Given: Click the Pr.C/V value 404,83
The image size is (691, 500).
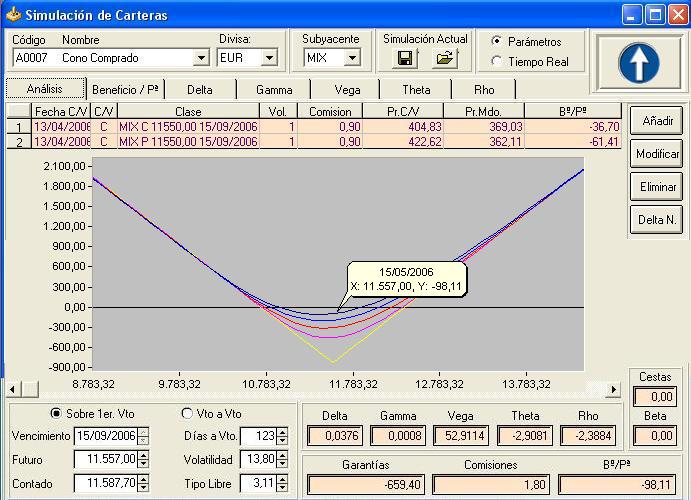Looking at the screenshot, I should 403,127.
